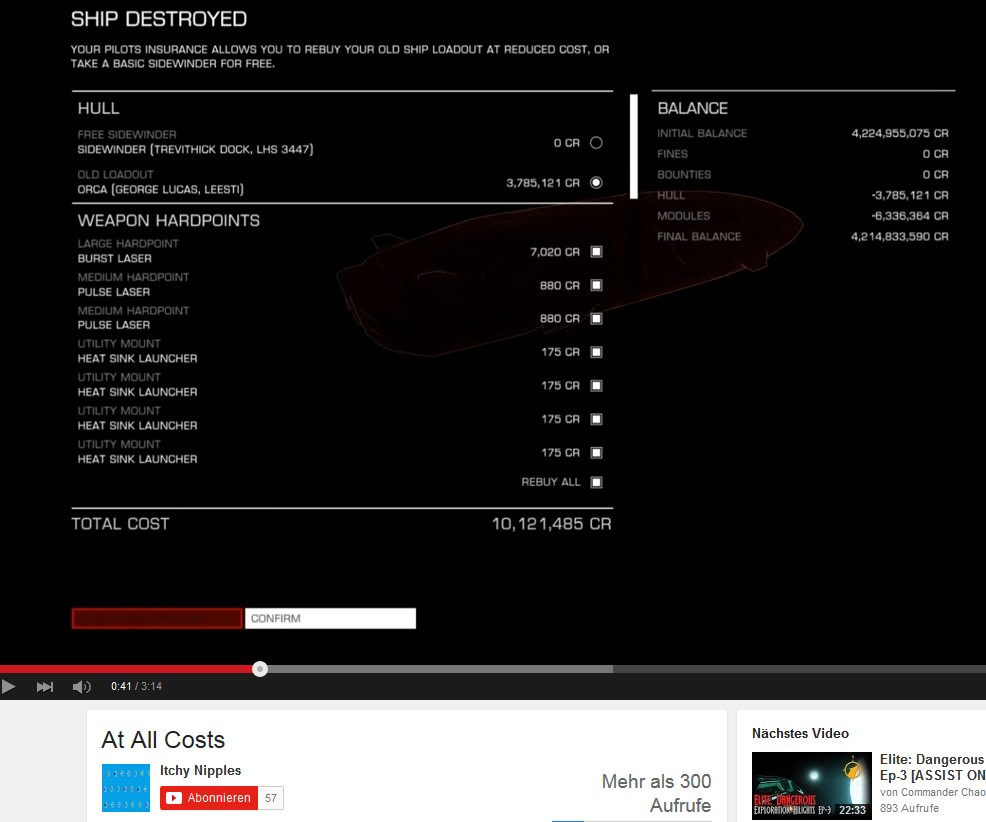
Task: Click the Abonnieren subscribe button
Action: (209, 797)
